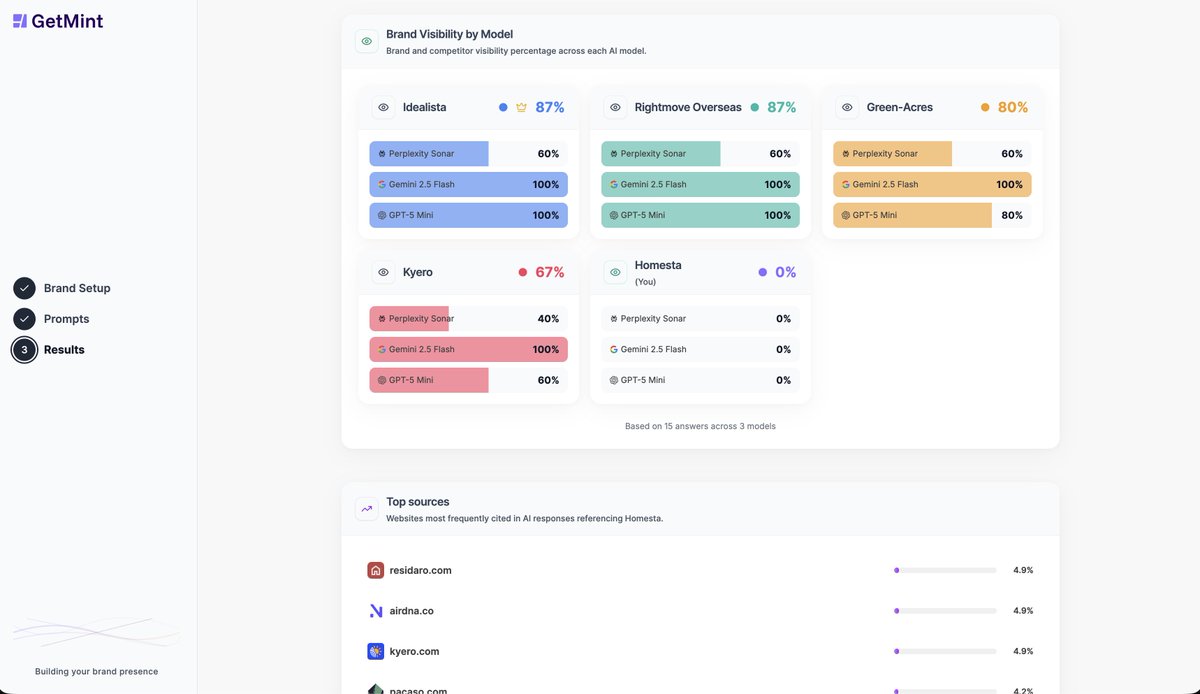
Task: Click the residaro.com citation progress bar
Action: [x=945, y=570]
